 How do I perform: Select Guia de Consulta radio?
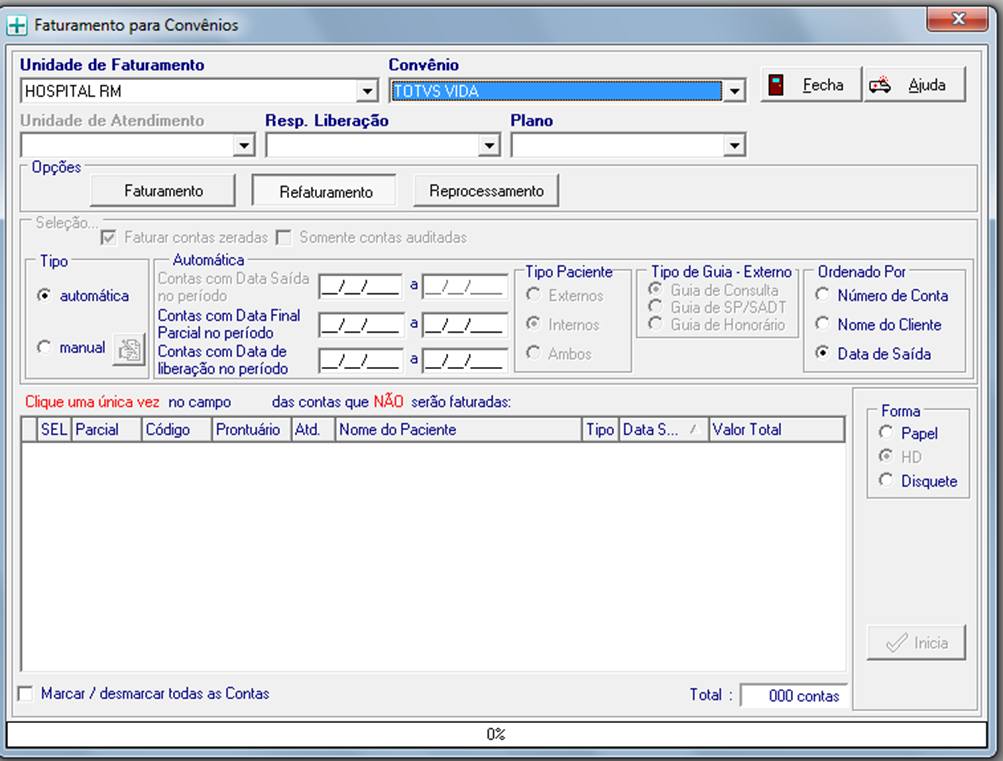coord(655,289)
